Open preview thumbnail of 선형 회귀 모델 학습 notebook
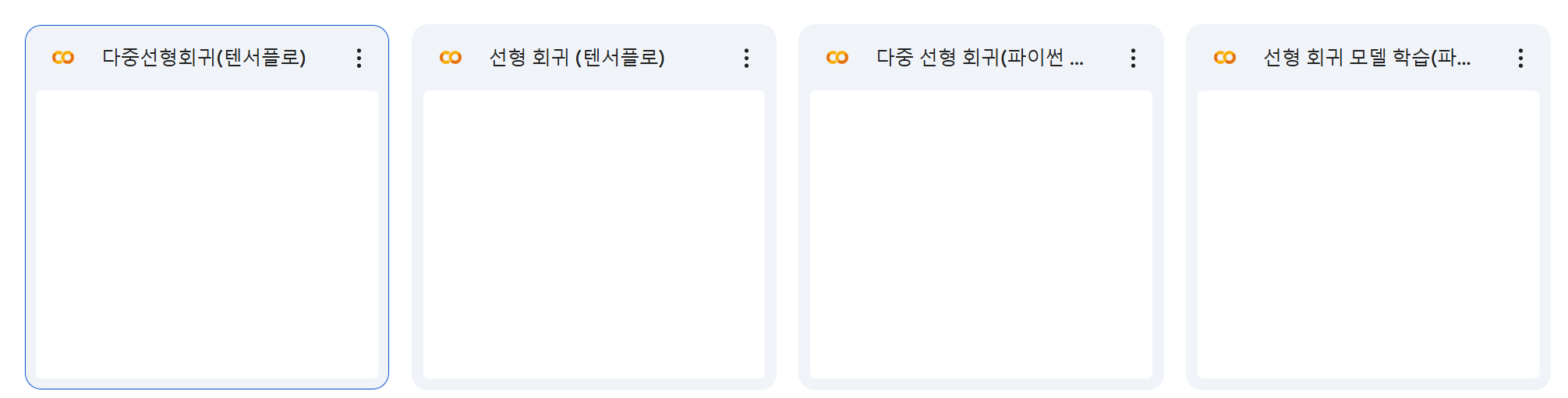Viewport: 1568px width, 398px height. tap(1368, 234)
